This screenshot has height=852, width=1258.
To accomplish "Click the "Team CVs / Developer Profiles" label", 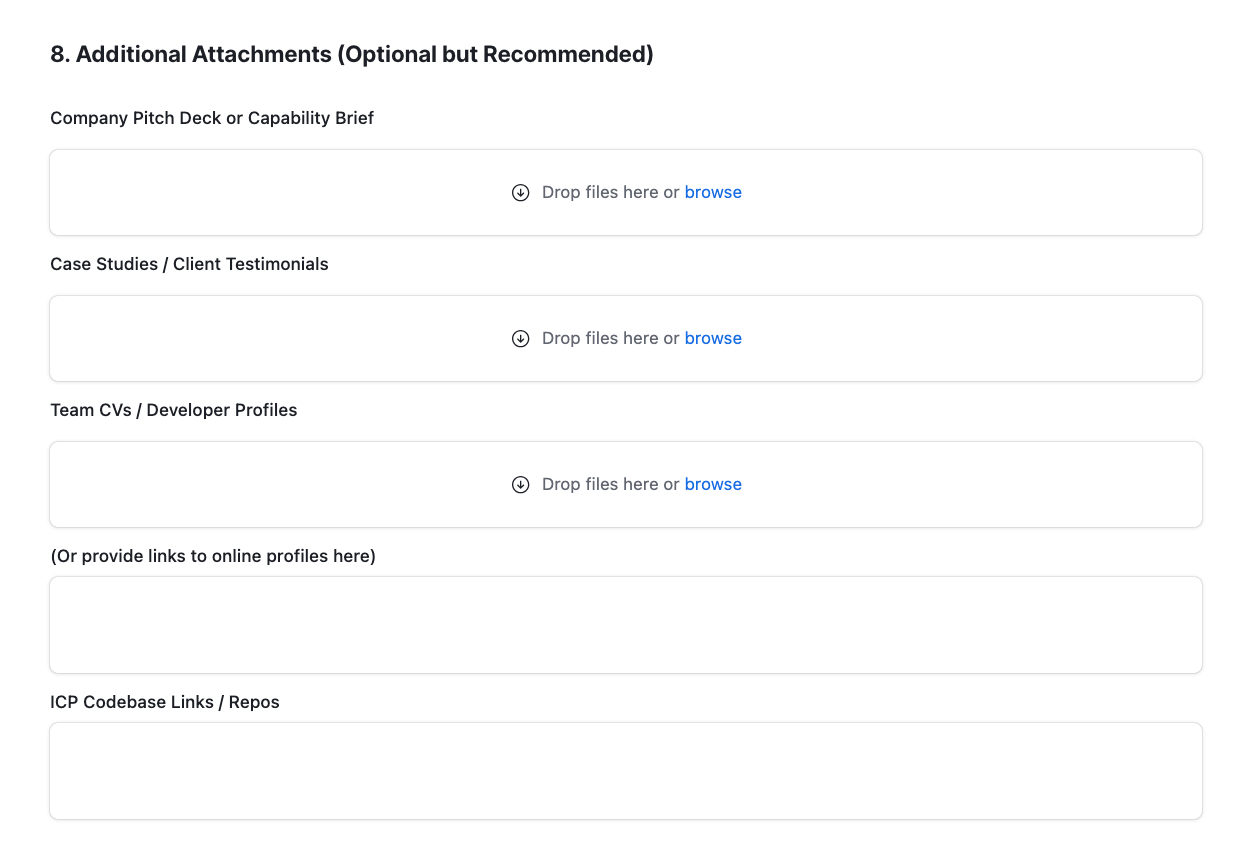I will click(x=174, y=410).
